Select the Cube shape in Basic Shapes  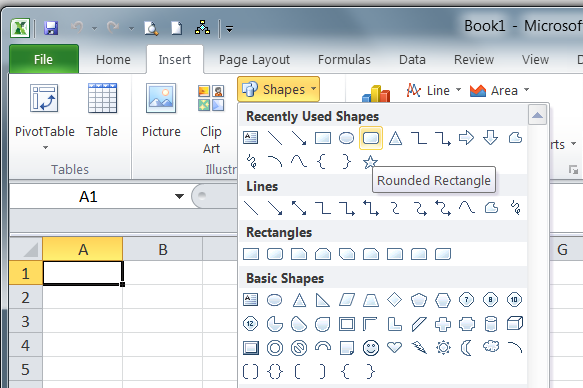[515, 324]
